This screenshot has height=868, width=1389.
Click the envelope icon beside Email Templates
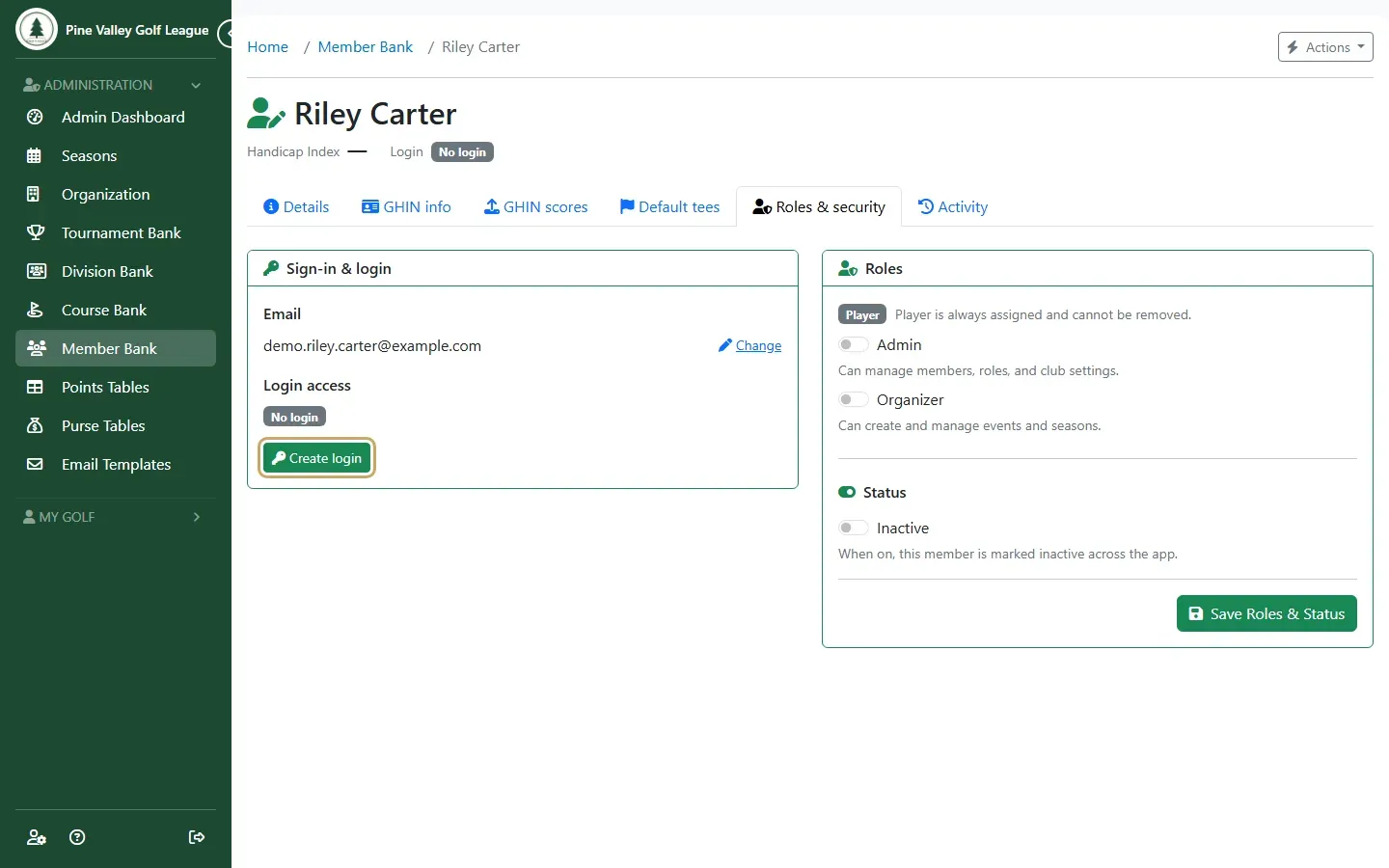click(35, 464)
